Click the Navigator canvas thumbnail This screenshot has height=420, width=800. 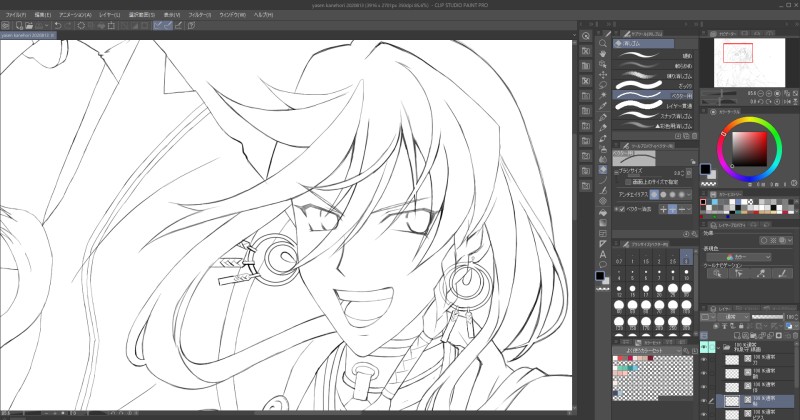click(749, 64)
